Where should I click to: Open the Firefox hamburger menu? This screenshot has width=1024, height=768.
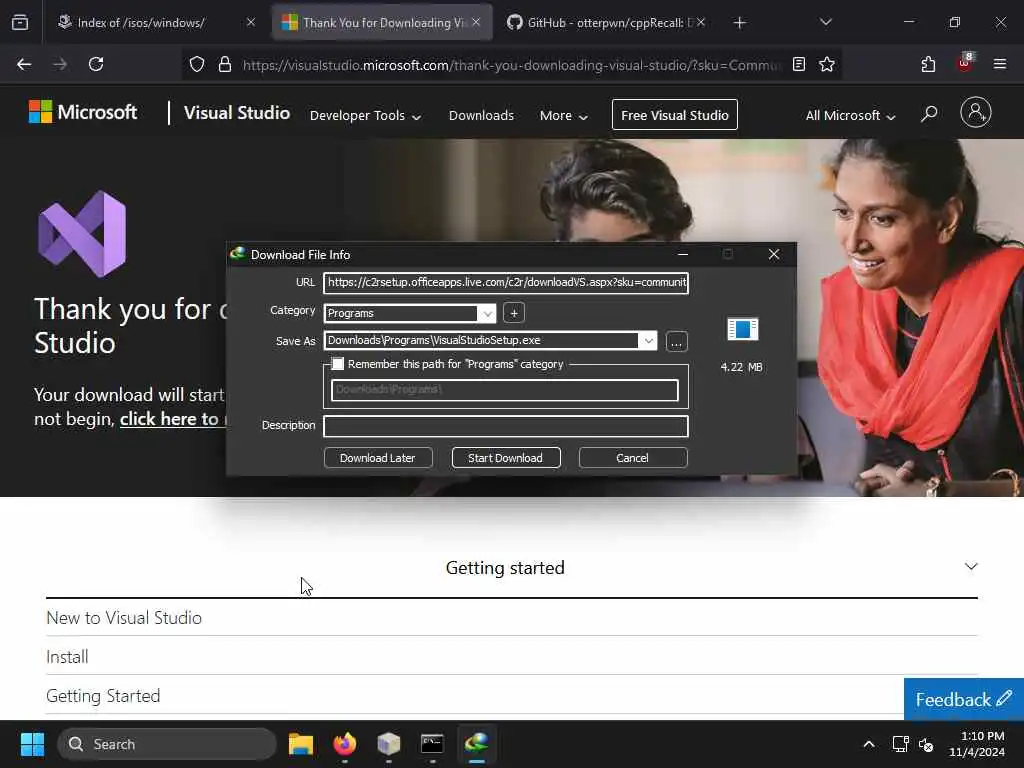pyautogui.click(x=1000, y=64)
